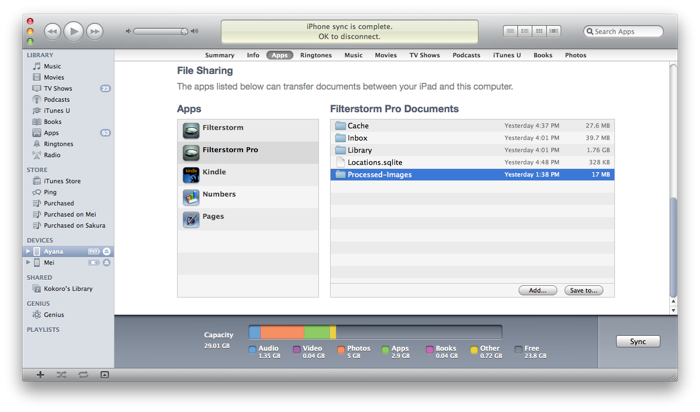700x412 pixels.
Task: Switch to the Summary tab
Action: click(x=219, y=55)
